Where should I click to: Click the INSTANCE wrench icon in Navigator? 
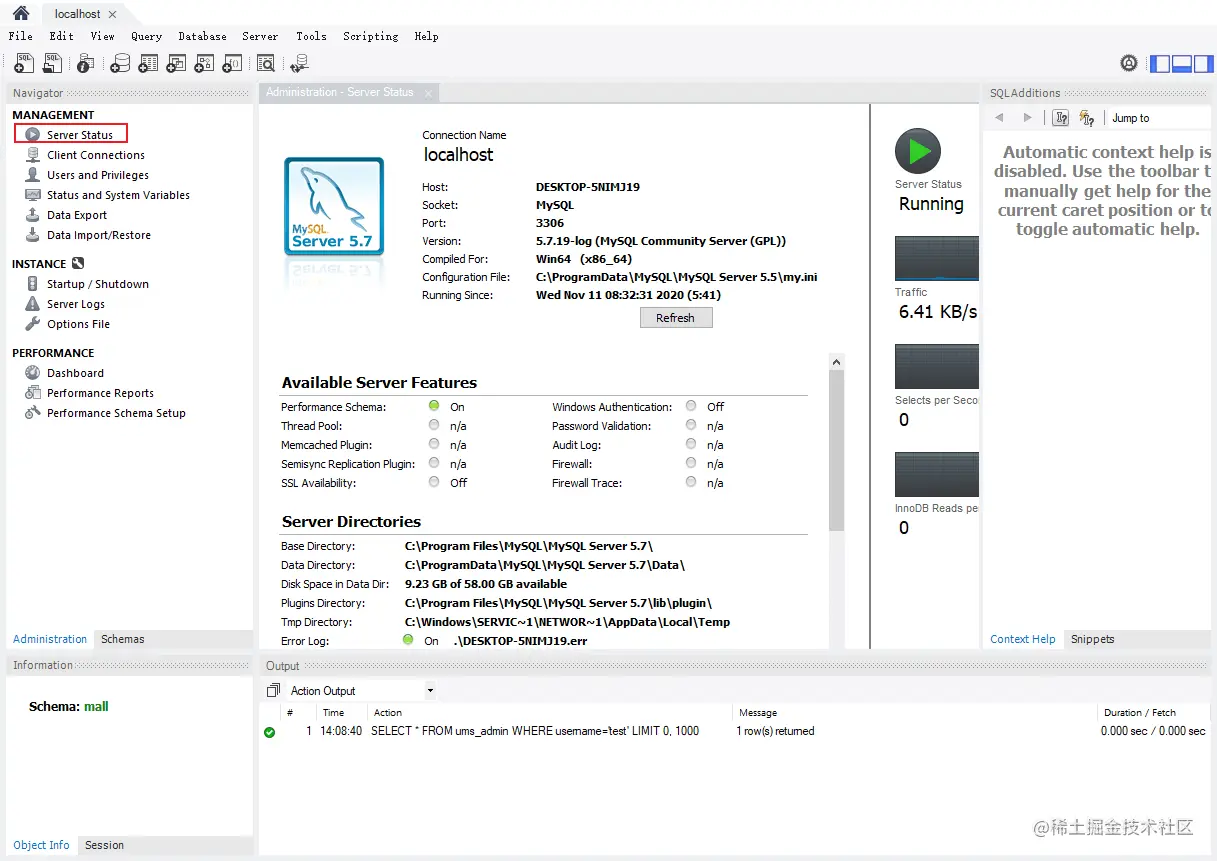[78, 264]
